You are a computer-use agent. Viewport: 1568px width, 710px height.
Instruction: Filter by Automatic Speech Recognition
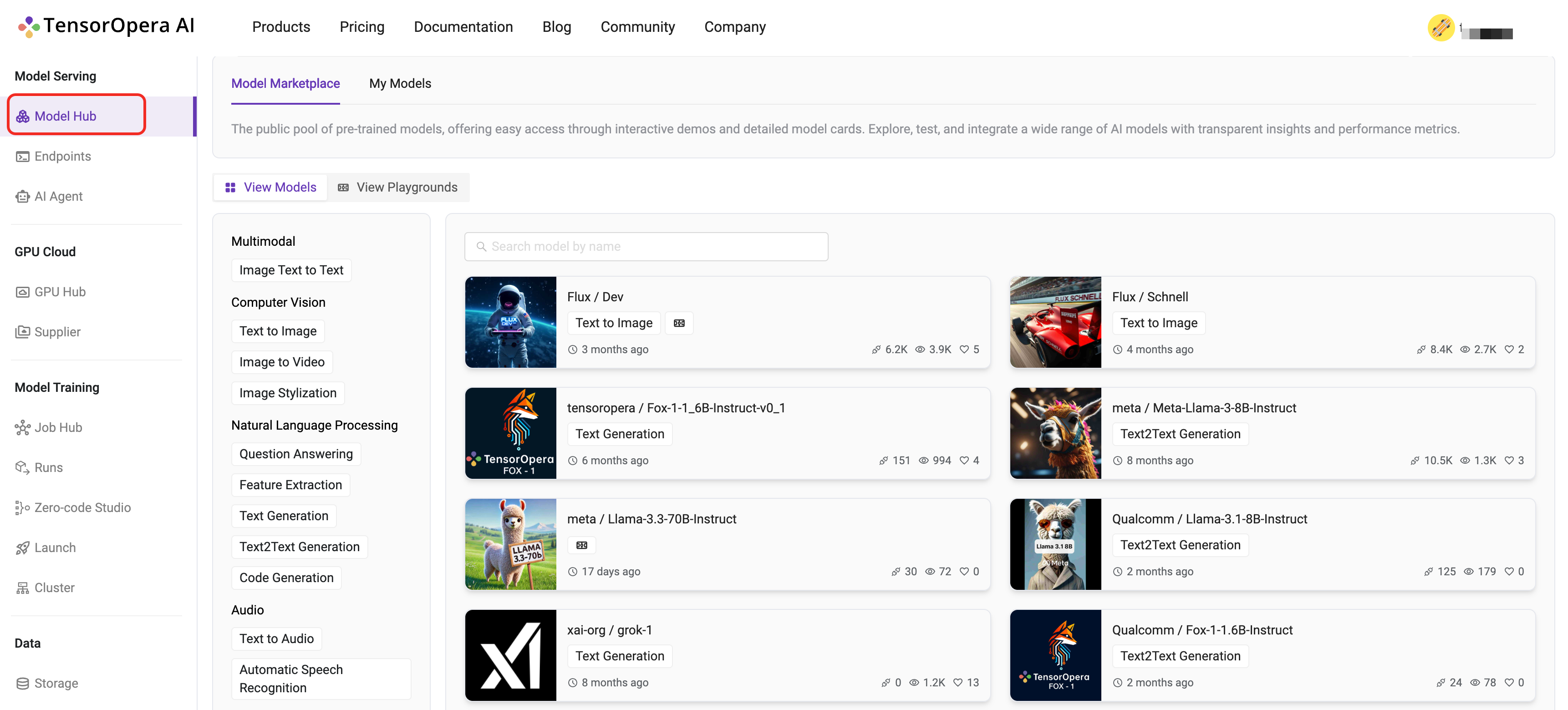pos(321,679)
